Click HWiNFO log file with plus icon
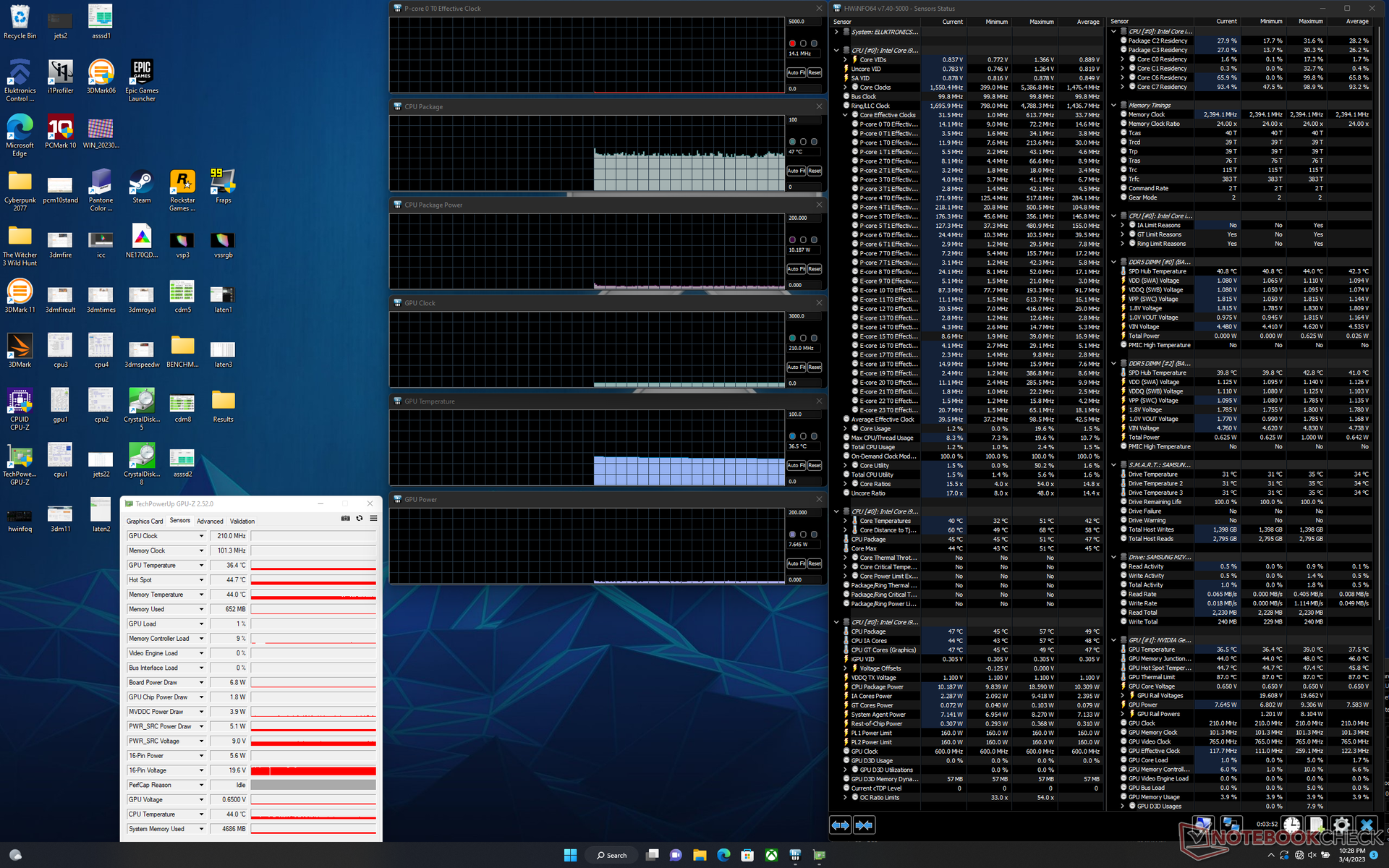This screenshot has width=1389, height=868. 1316,825
